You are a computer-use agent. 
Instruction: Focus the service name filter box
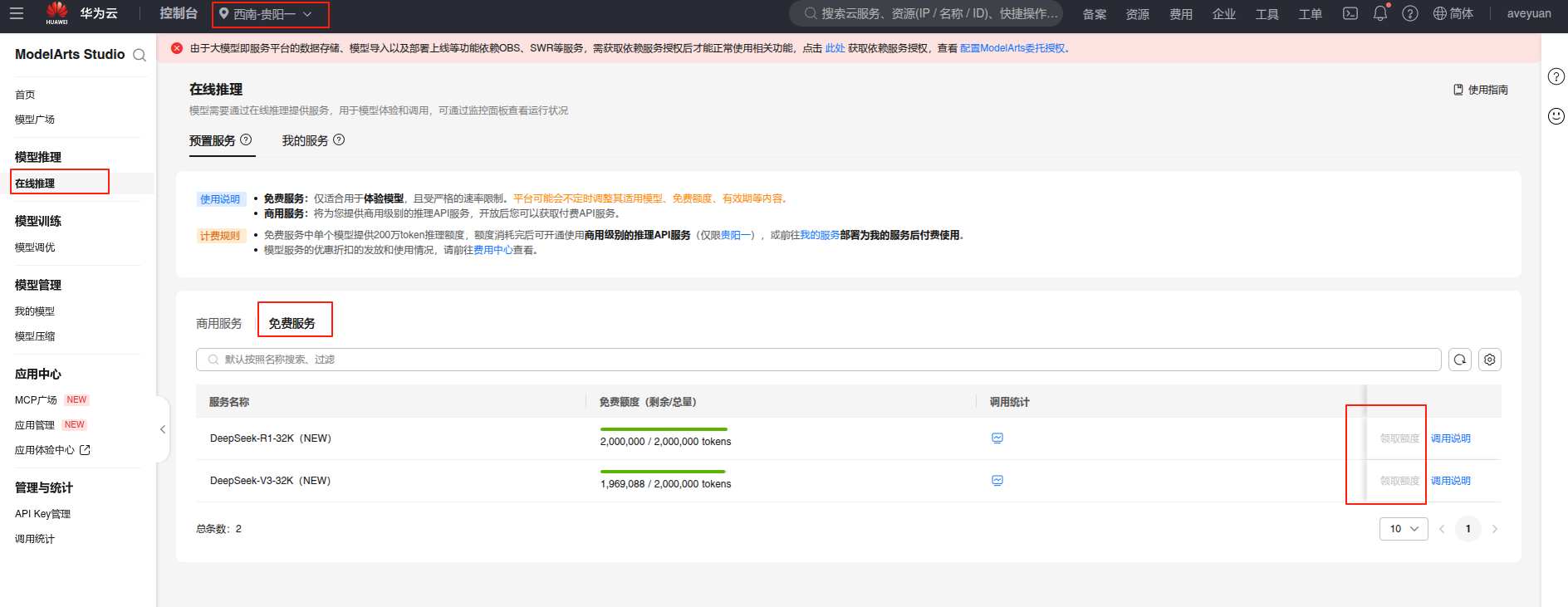tap(818, 360)
